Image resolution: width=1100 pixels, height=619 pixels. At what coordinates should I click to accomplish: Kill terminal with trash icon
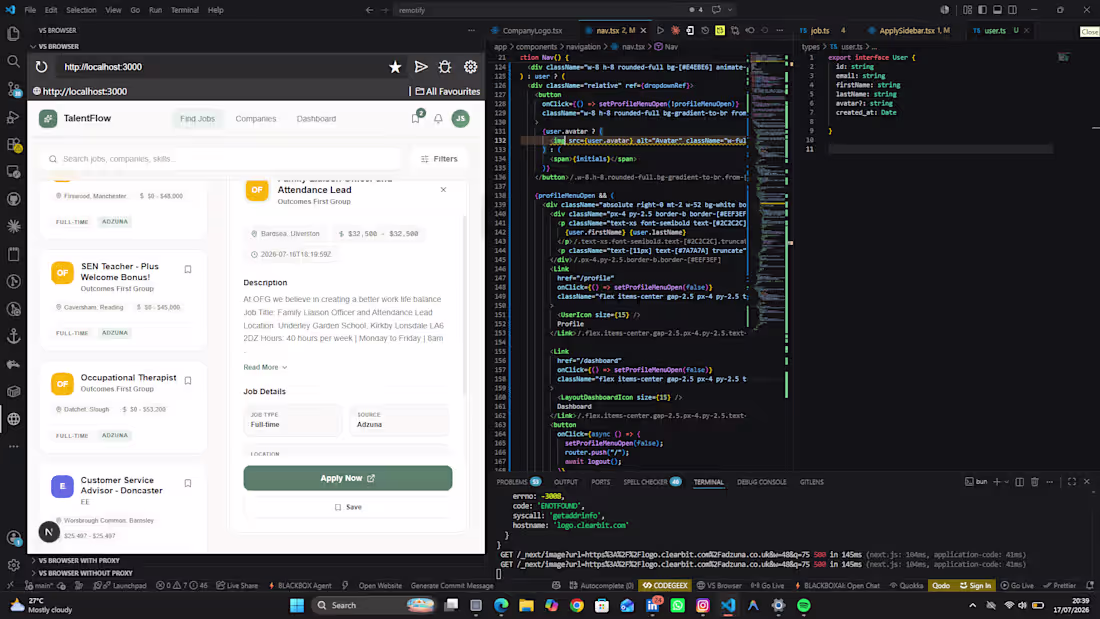(1035, 482)
